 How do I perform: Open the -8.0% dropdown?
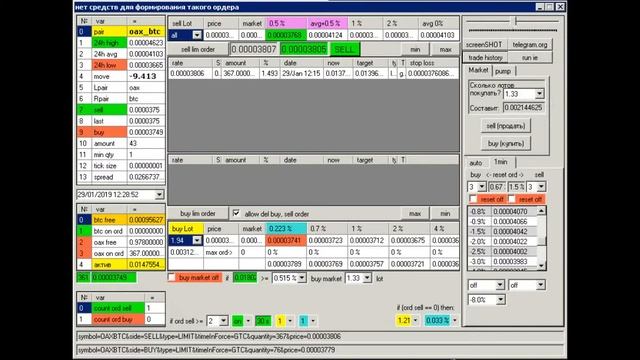500,300
